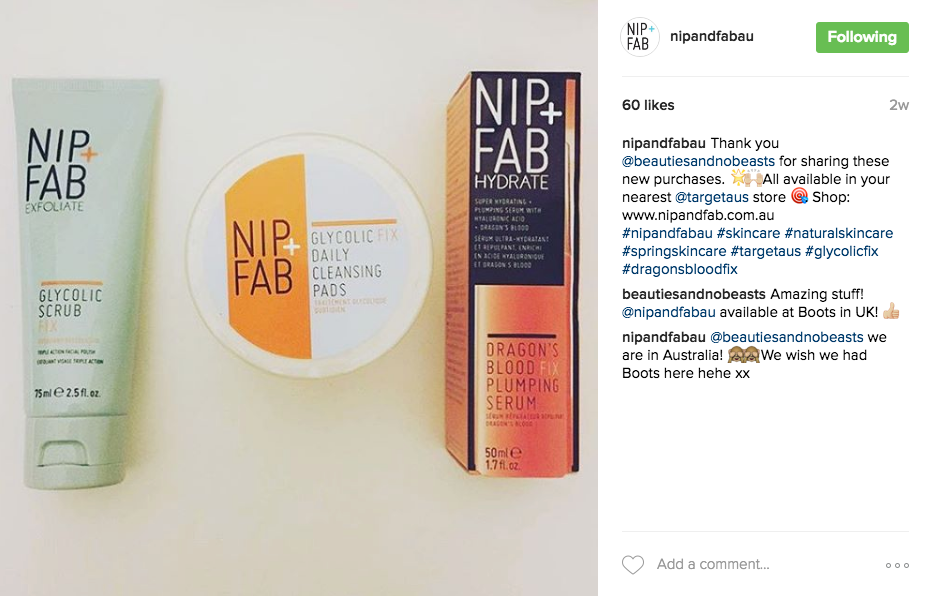Open the @nipandfabau mention in the comment
The image size is (929, 596).
[x=668, y=312]
